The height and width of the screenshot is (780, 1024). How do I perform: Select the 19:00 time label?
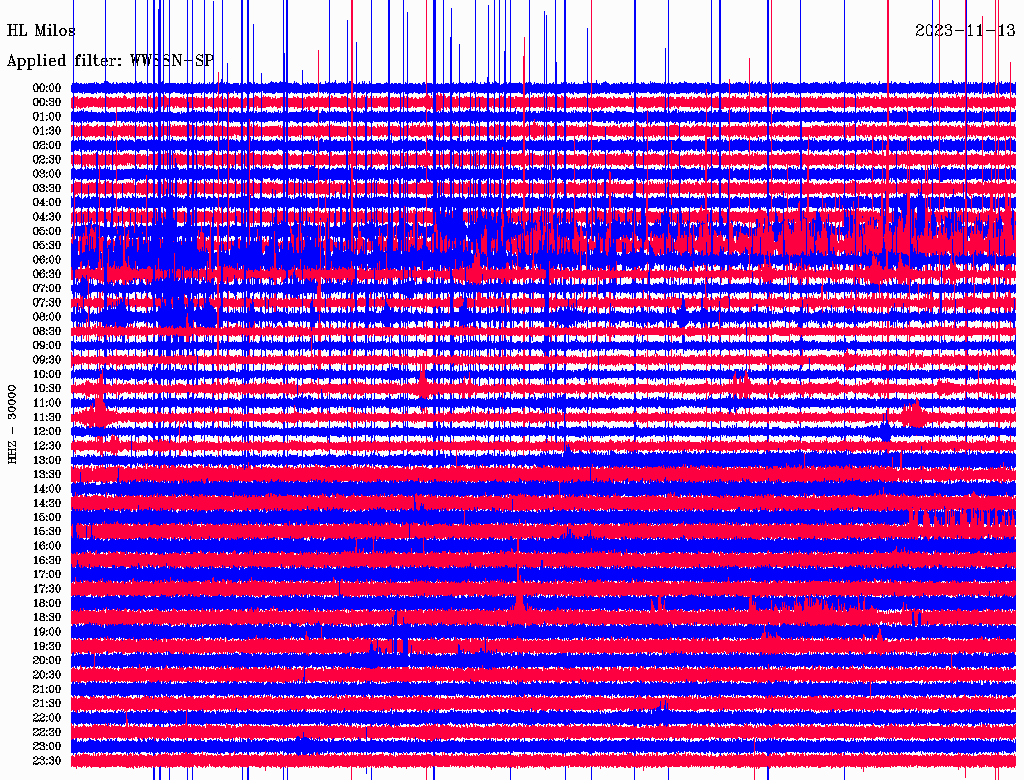(47, 632)
